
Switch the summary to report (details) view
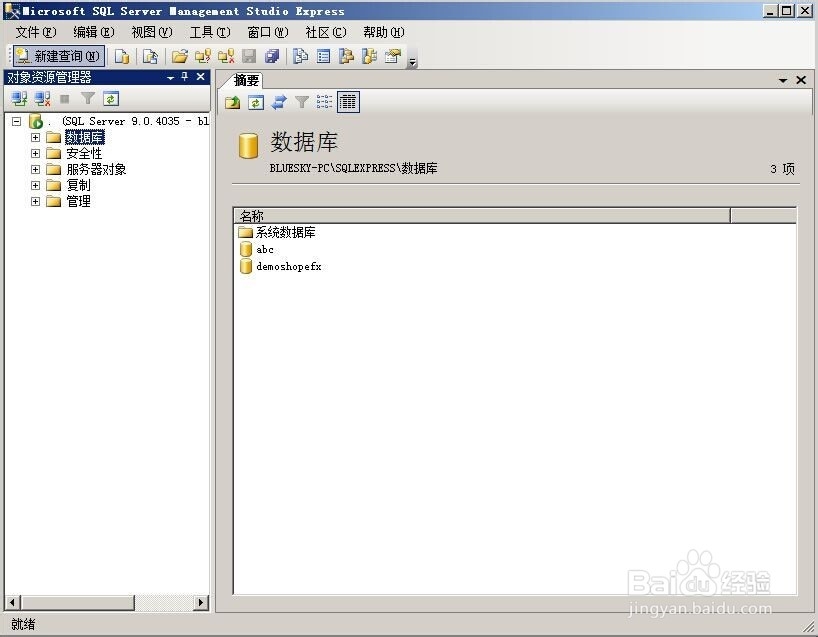[x=348, y=102]
